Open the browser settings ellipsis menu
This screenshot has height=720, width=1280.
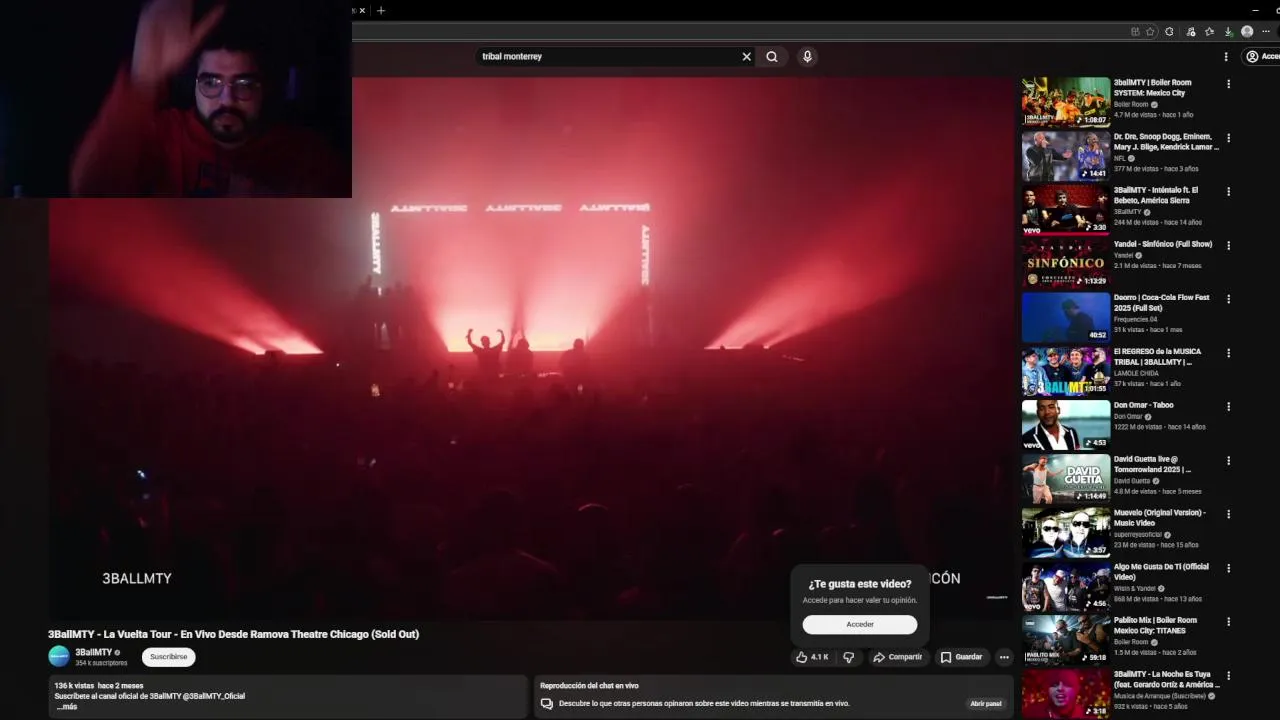coord(1267,31)
